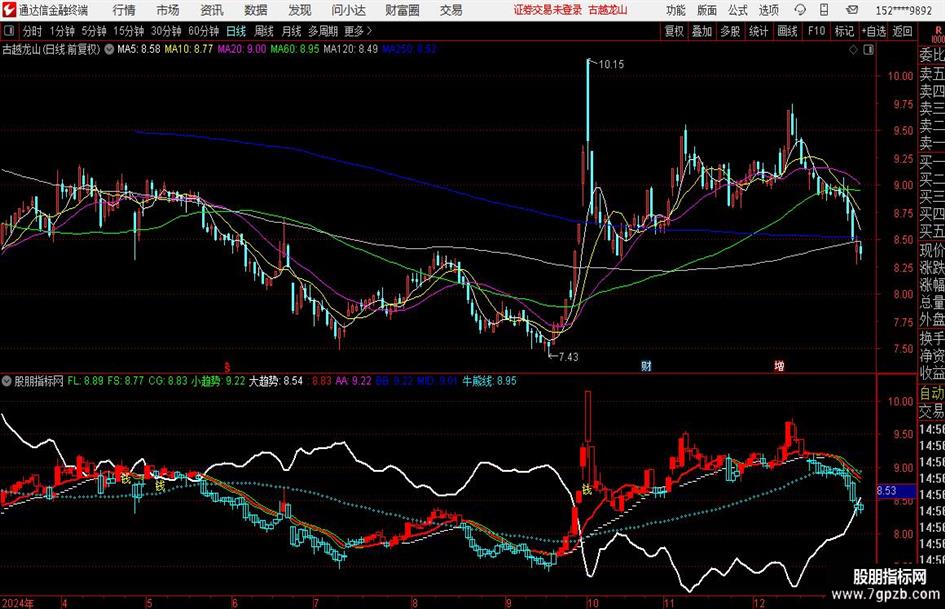Select the 日线 period tab
This screenshot has width=945, height=609.
(236, 31)
